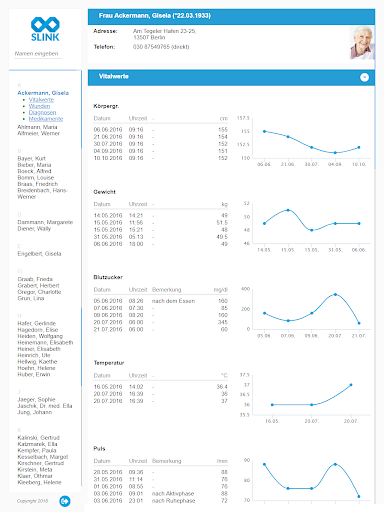384x512 pixels.
Task: Select patient Bieber, Maria
Action: (x=34, y=165)
